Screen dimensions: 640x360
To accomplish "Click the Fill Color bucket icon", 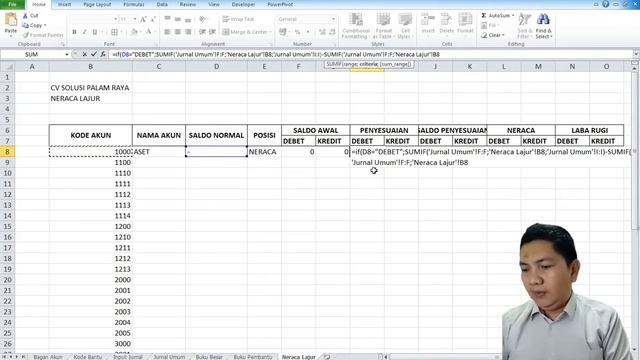I will [x=134, y=32].
